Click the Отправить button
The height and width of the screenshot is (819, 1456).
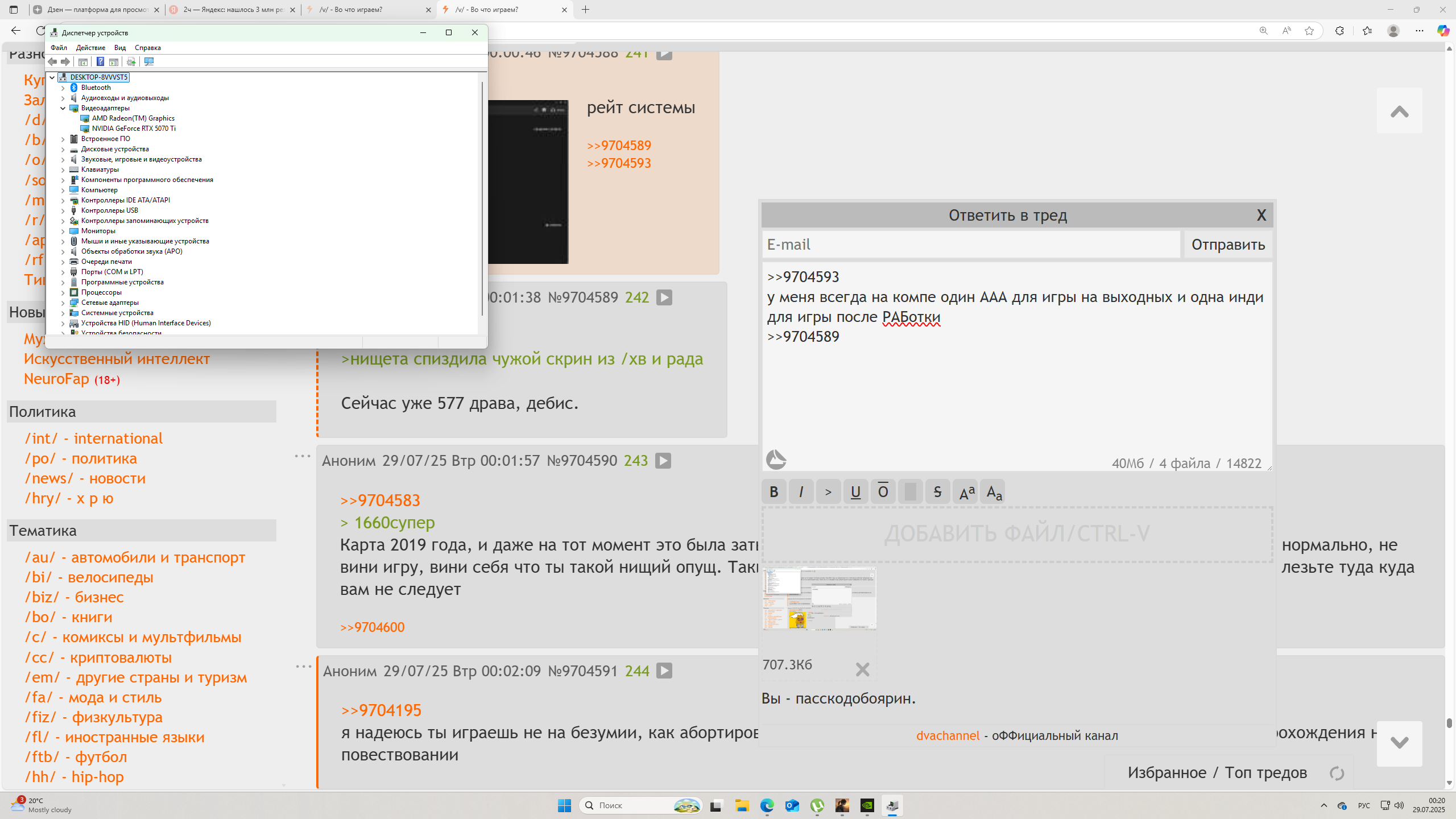pyautogui.click(x=1228, y=245)
